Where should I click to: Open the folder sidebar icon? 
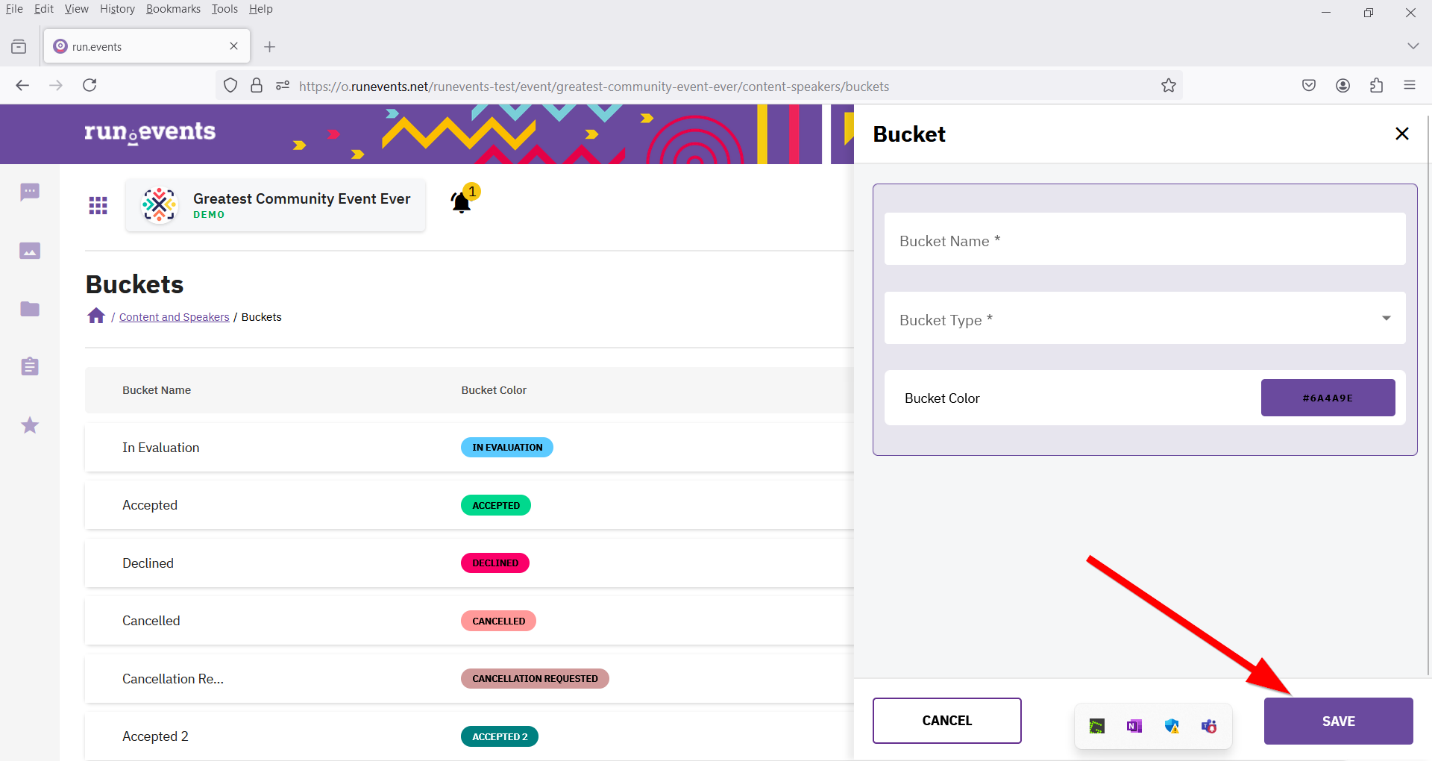tap(30, 309)
